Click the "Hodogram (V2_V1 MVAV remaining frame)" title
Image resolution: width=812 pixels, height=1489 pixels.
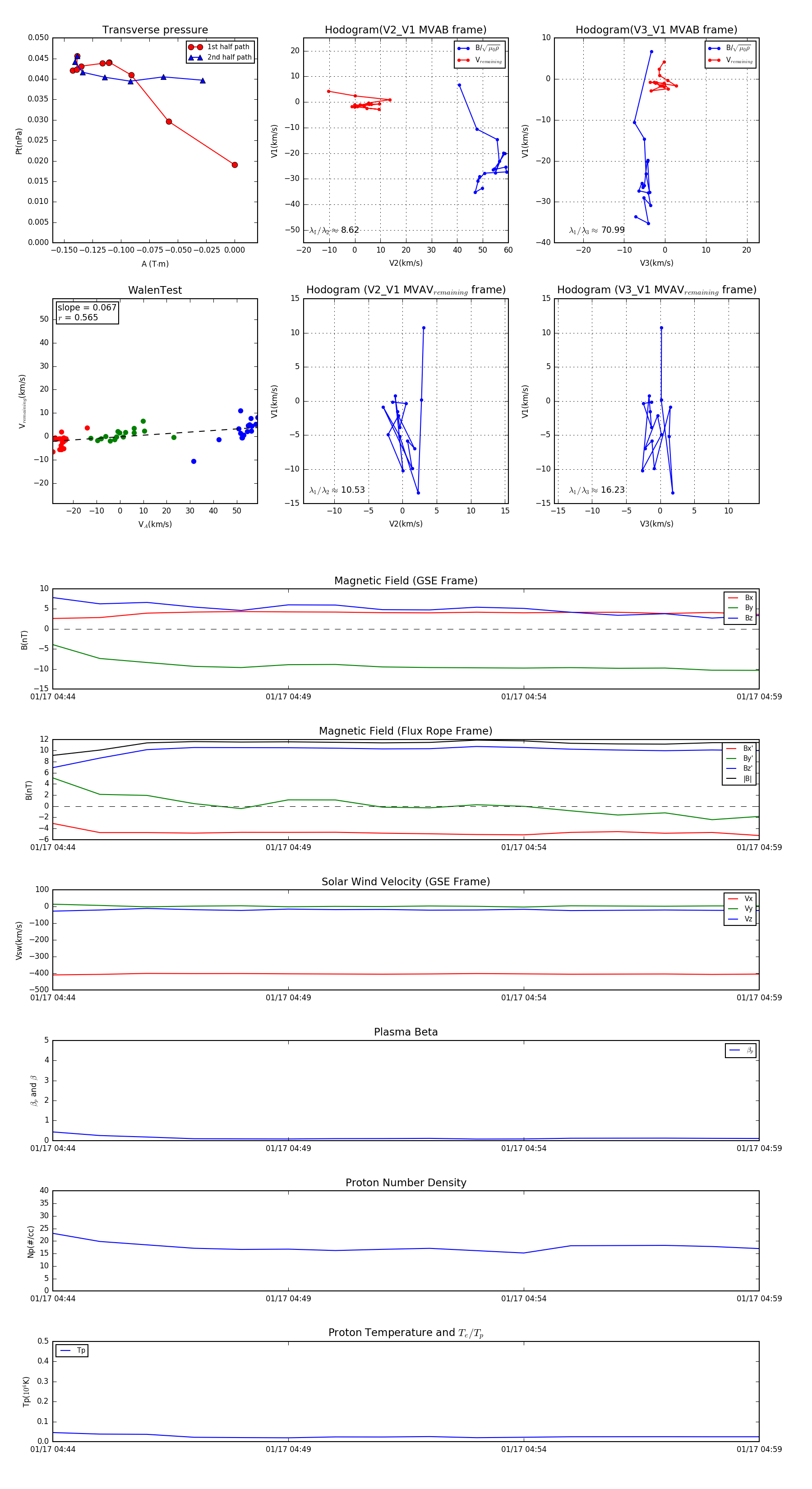[x=406, y=290]
